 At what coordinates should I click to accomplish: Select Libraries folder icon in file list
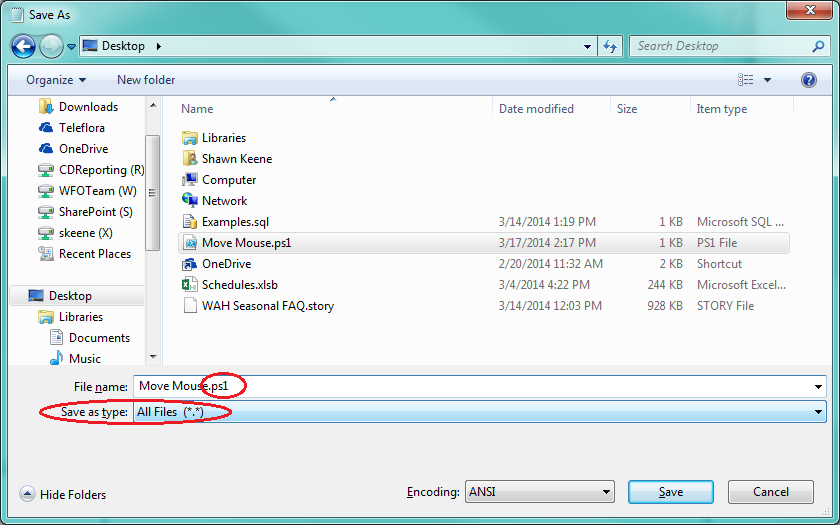190,138
